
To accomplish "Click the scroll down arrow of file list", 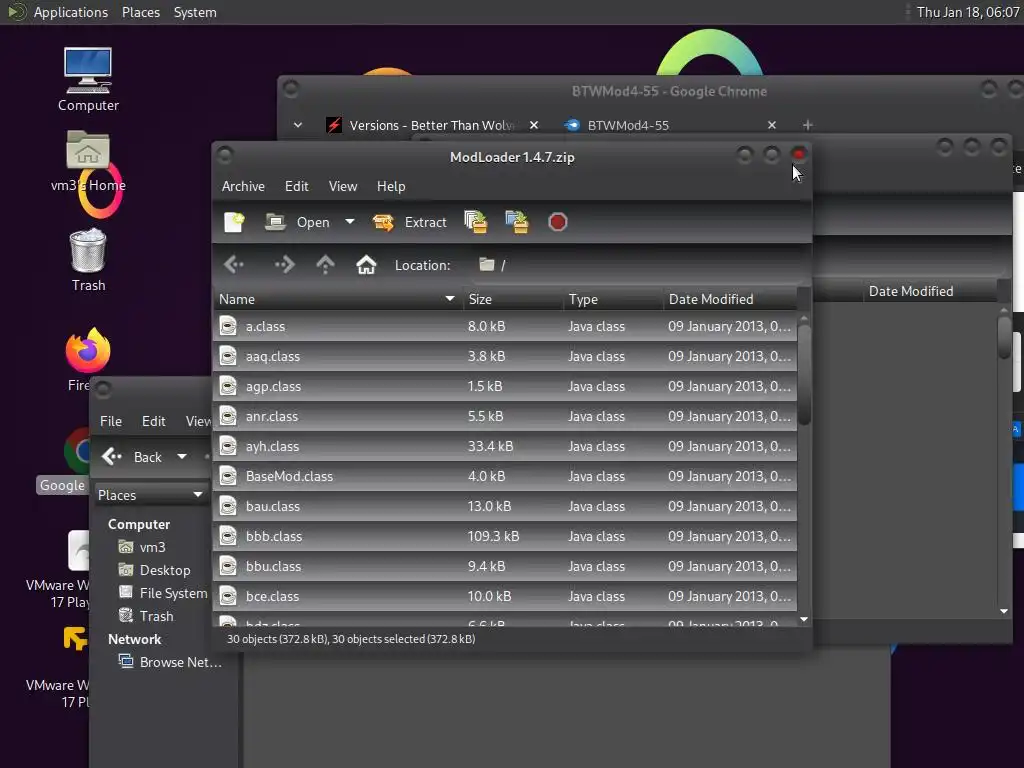I will point(804,618).
